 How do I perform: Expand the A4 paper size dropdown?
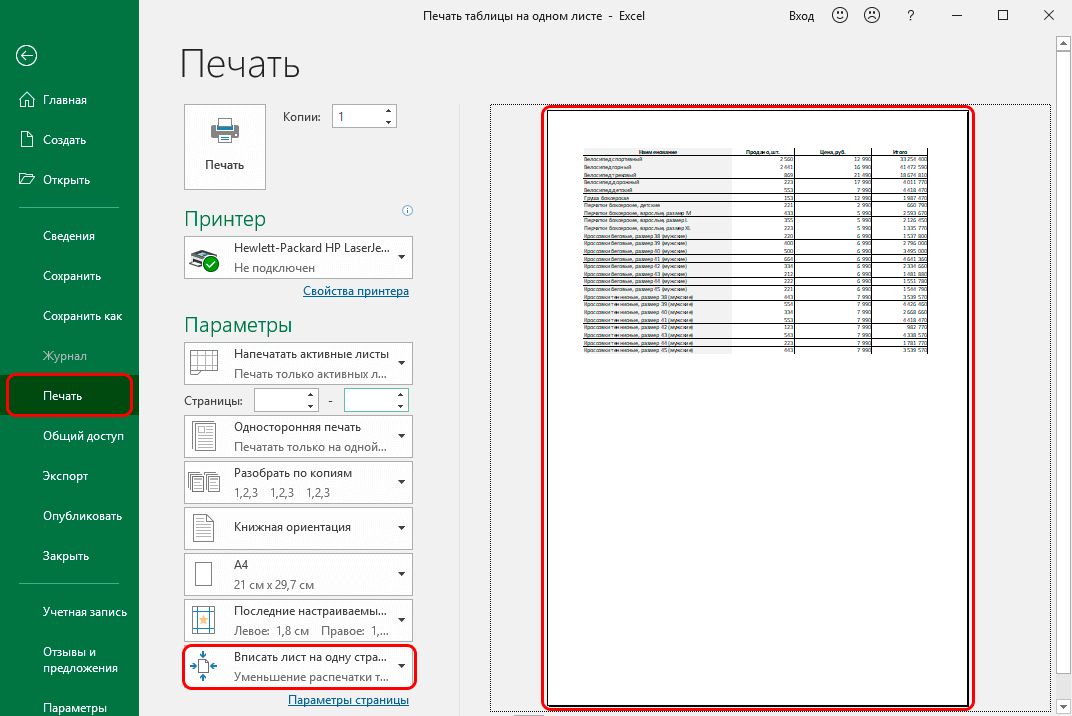point(400,574)
